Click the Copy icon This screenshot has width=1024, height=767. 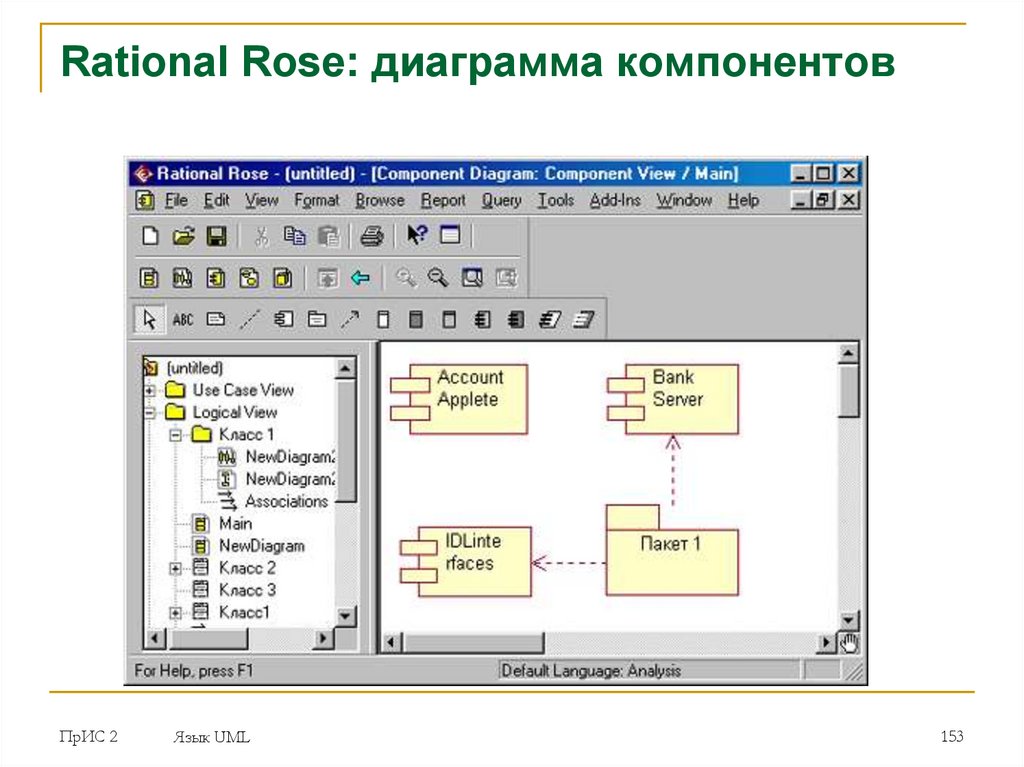295,236
